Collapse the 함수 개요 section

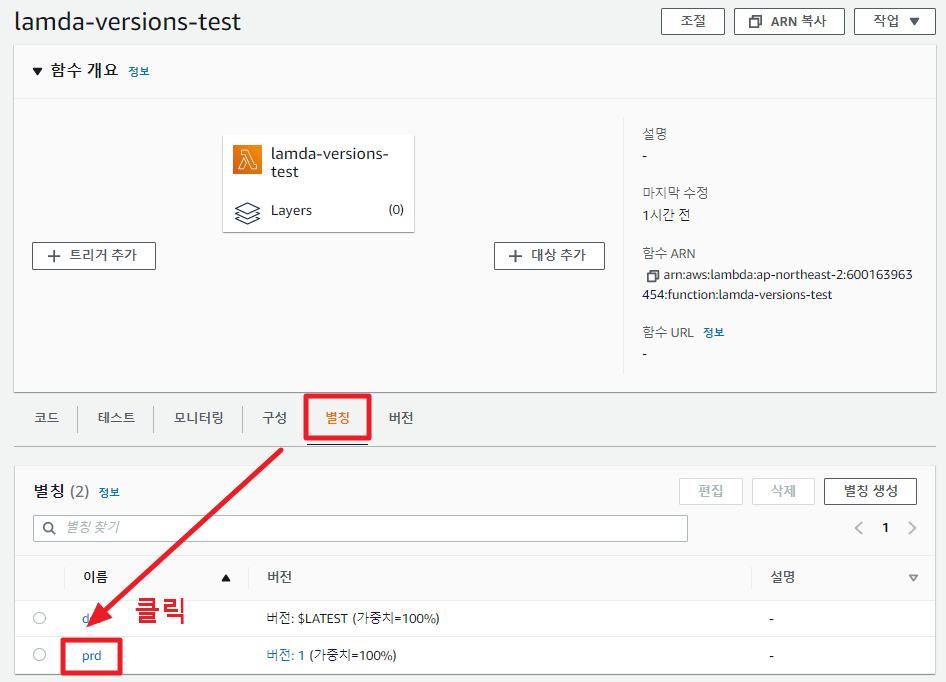37,71
